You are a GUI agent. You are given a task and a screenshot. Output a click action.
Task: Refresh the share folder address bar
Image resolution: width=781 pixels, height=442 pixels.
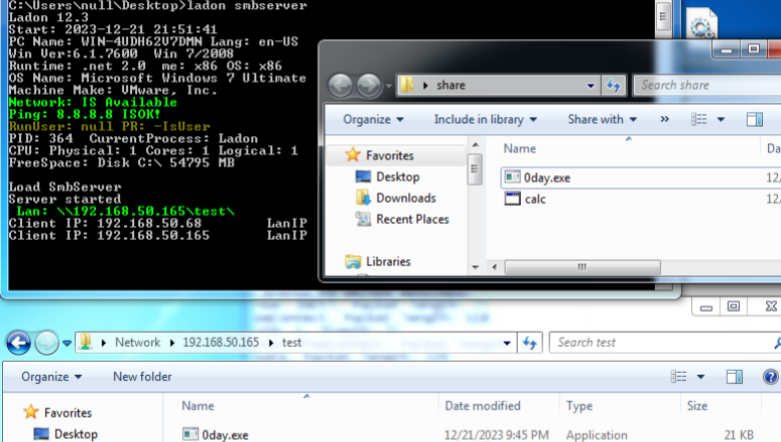click(614, 85)
